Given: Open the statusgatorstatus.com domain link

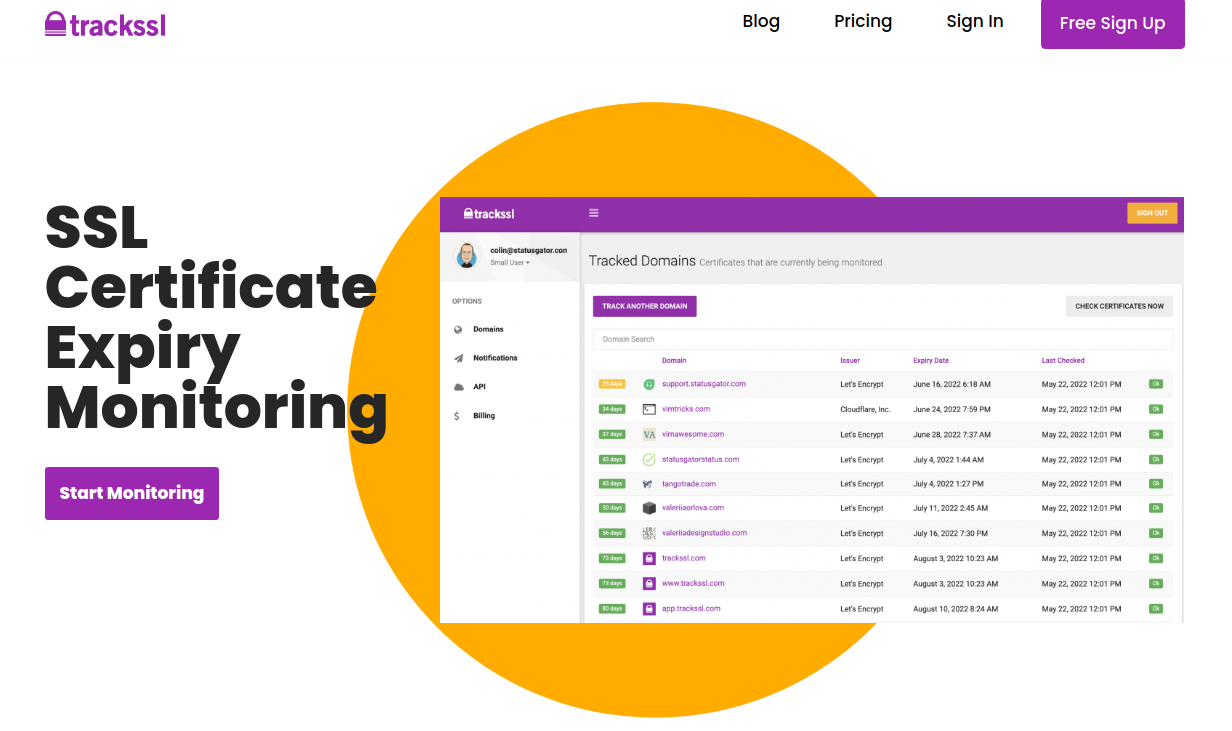Looking at the screenshot, I should [701, 460].
